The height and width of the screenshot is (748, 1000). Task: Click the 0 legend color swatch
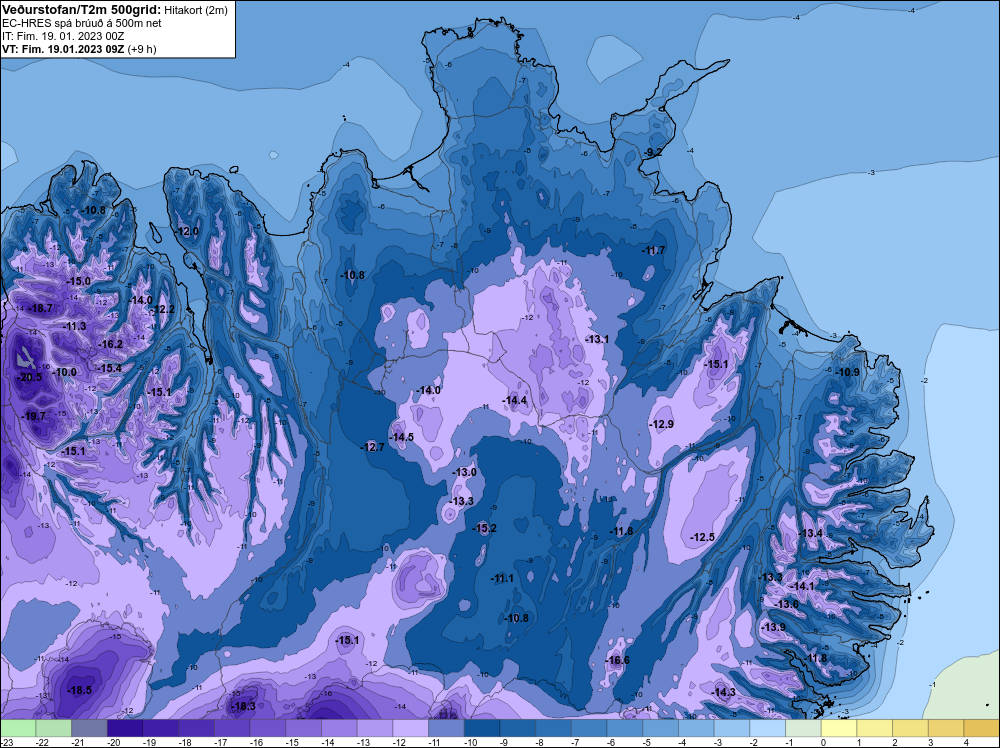[x=839, y=728]
